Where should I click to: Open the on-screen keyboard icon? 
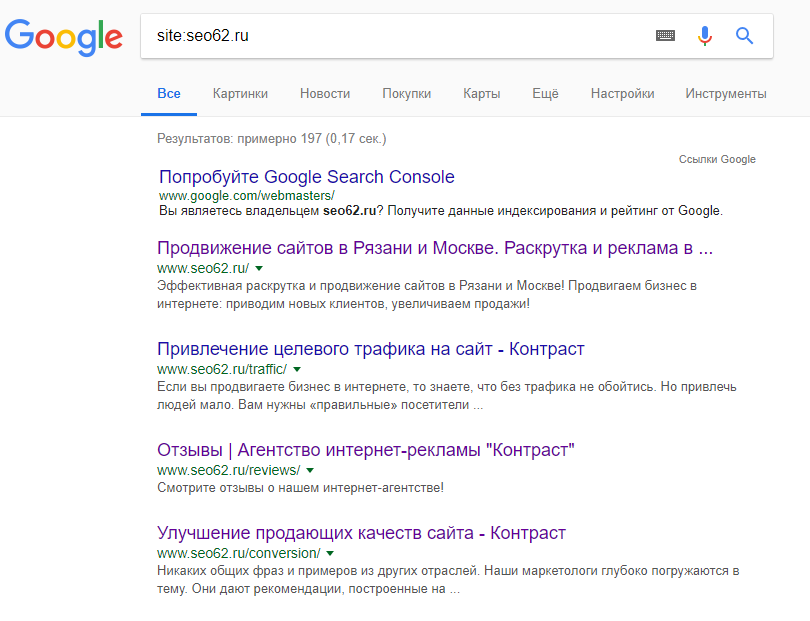[665, 36]
